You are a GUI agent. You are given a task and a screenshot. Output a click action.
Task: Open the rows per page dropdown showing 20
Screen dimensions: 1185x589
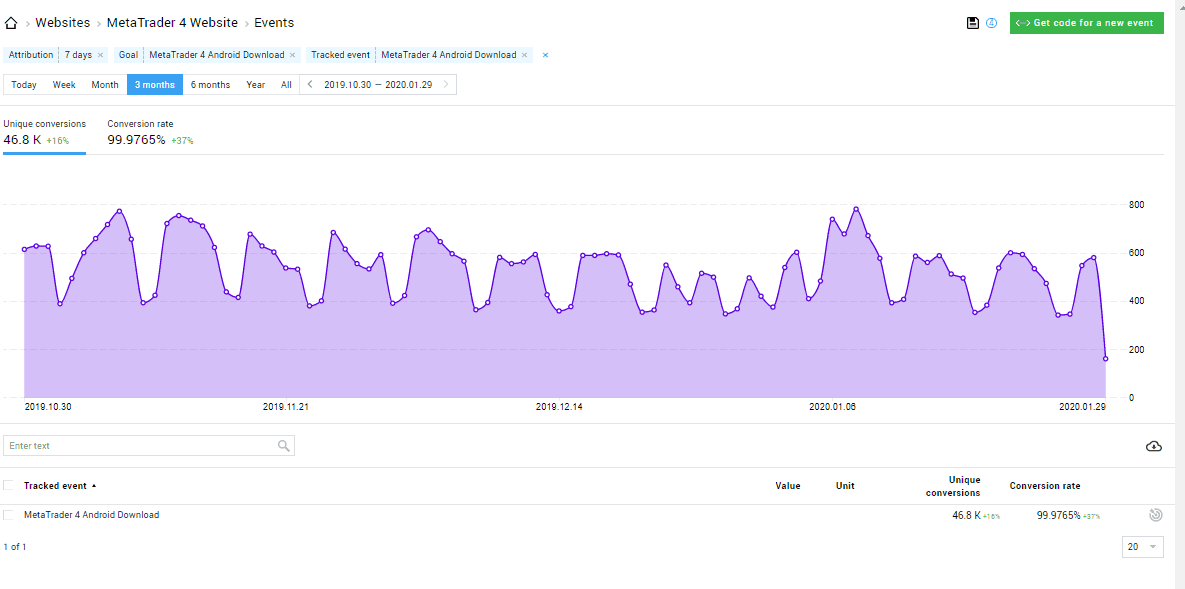[1143, 547]
